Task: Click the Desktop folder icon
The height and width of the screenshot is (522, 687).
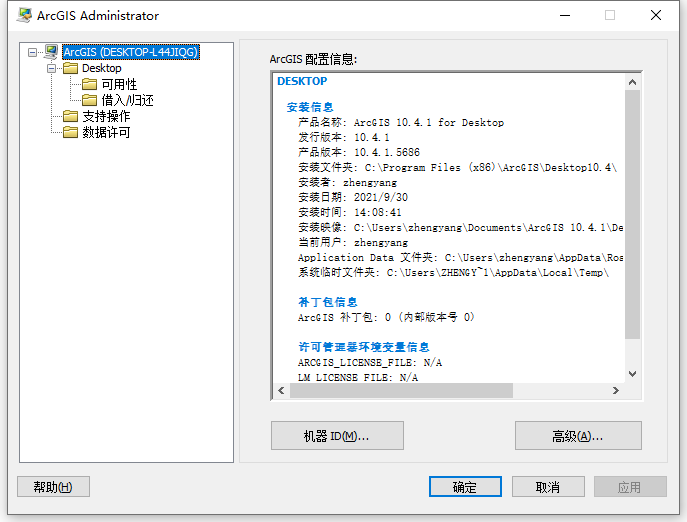Action: click(70, 68)
